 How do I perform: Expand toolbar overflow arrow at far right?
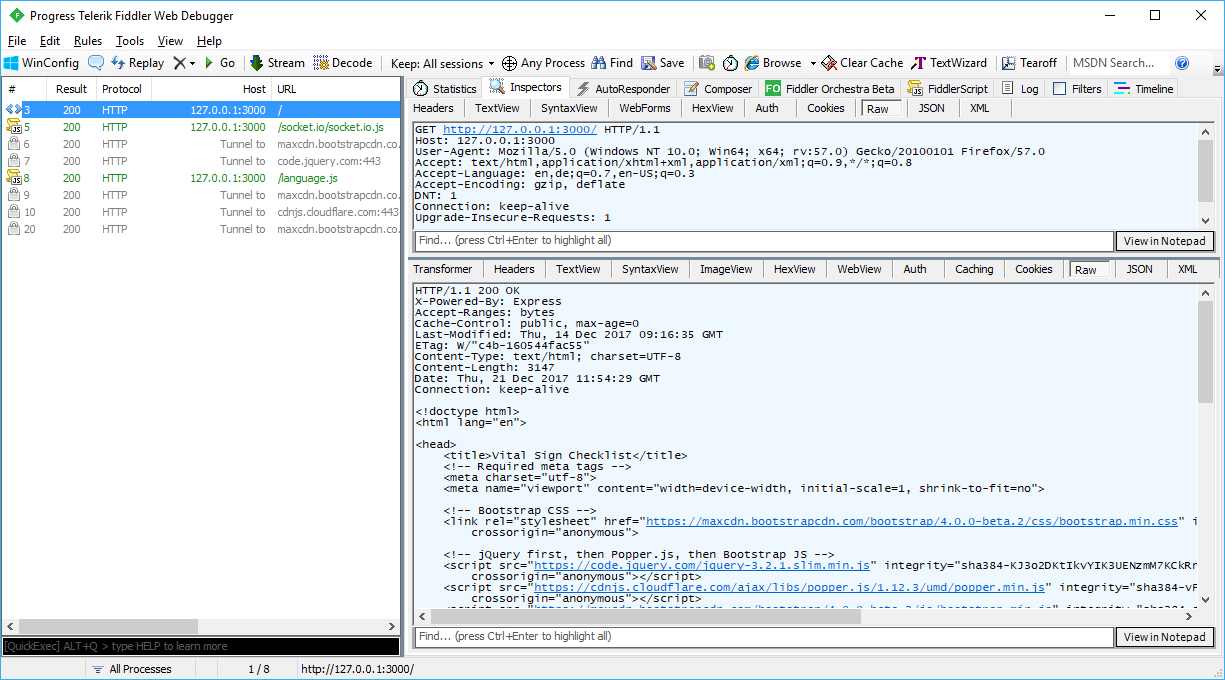1217,70
